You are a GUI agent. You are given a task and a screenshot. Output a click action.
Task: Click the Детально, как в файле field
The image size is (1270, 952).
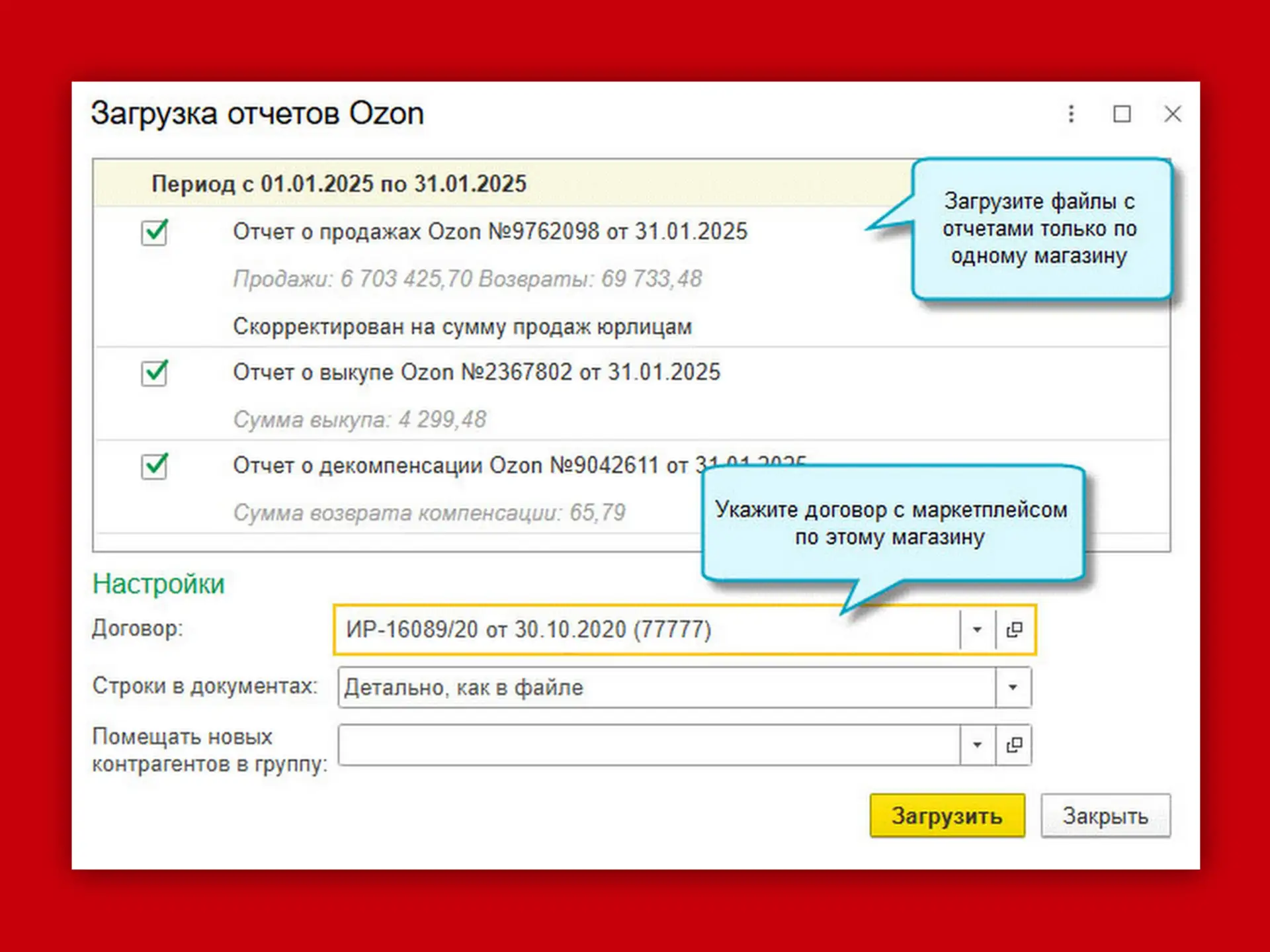tap(667, 687)
